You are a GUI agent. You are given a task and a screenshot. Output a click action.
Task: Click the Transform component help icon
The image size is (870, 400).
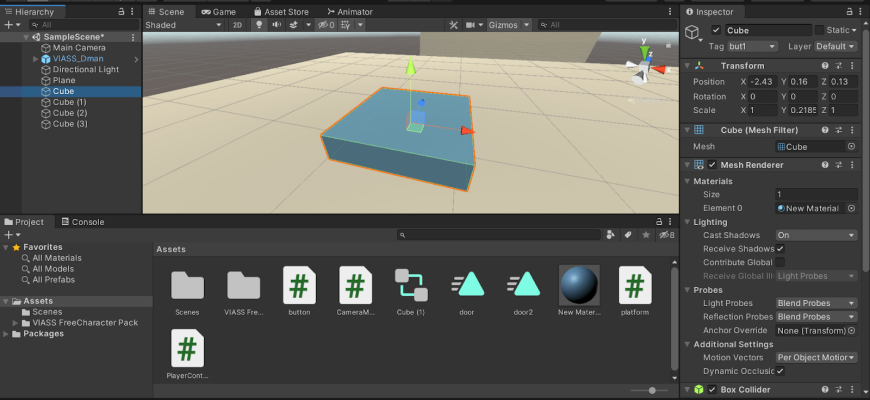point(824,66)
